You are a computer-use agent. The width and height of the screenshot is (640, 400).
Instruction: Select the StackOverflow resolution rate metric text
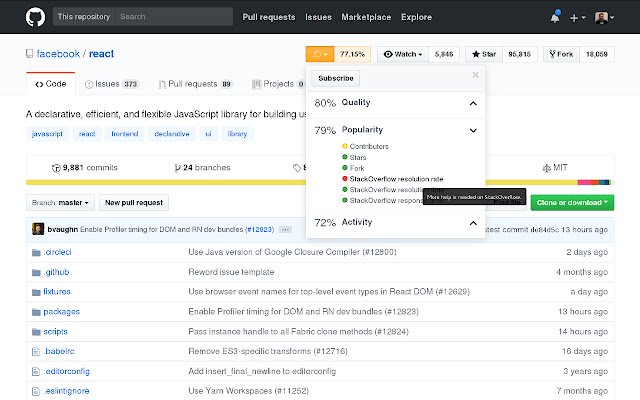click(x=396, y=179)
